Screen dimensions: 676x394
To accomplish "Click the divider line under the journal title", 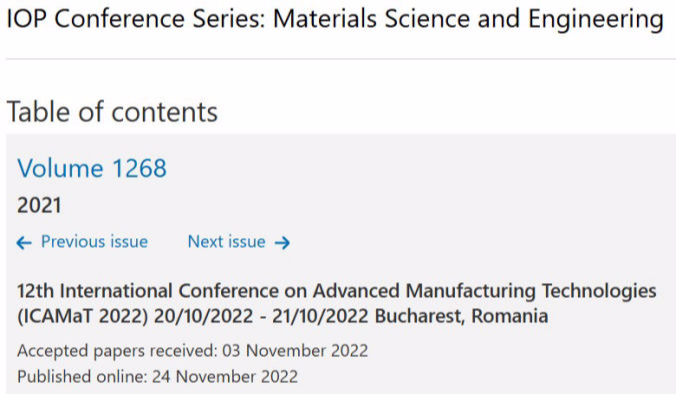I will pos(341,59).
